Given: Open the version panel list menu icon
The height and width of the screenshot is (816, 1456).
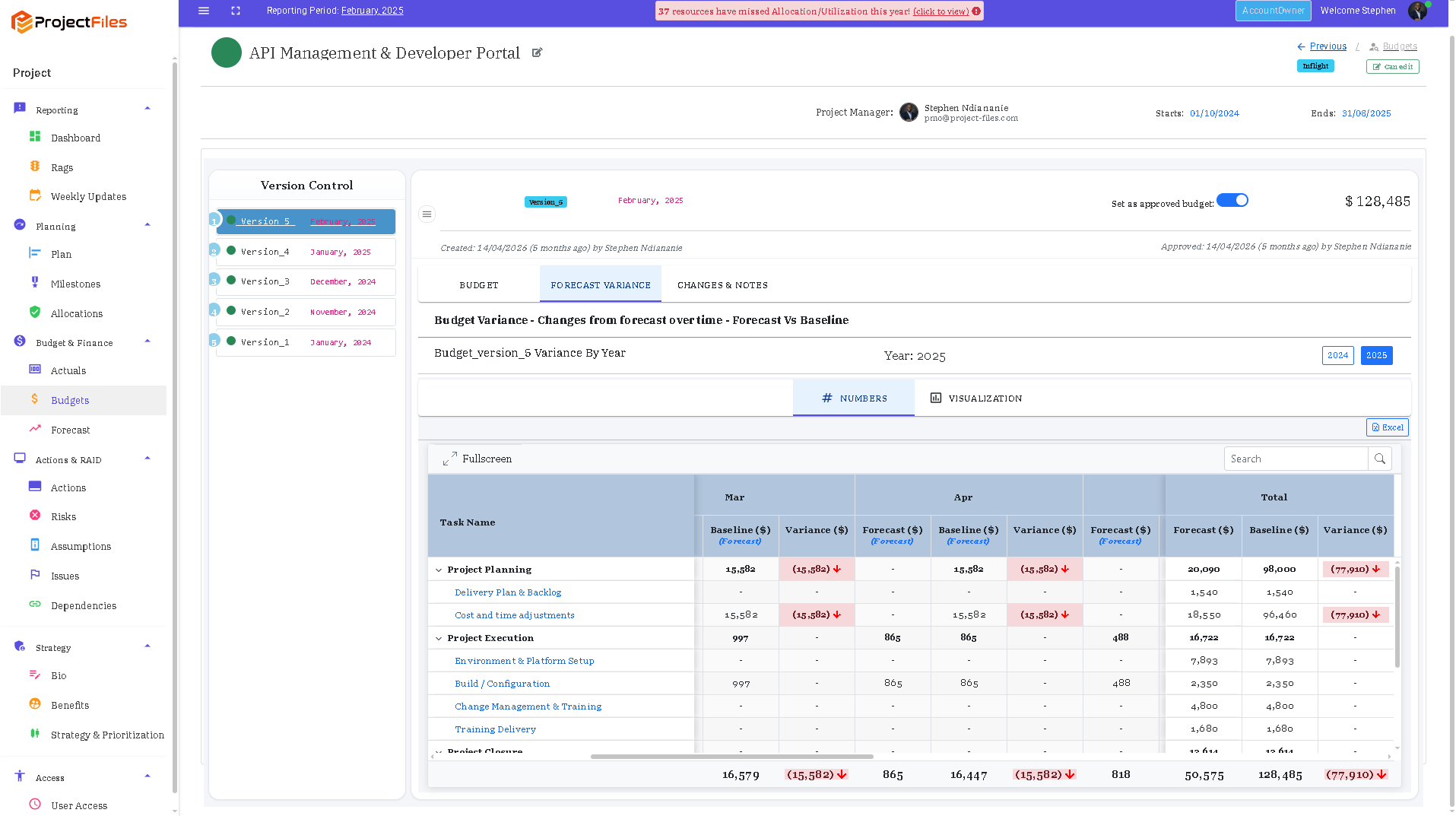Looking at the screenshot, I should (427, 214).
